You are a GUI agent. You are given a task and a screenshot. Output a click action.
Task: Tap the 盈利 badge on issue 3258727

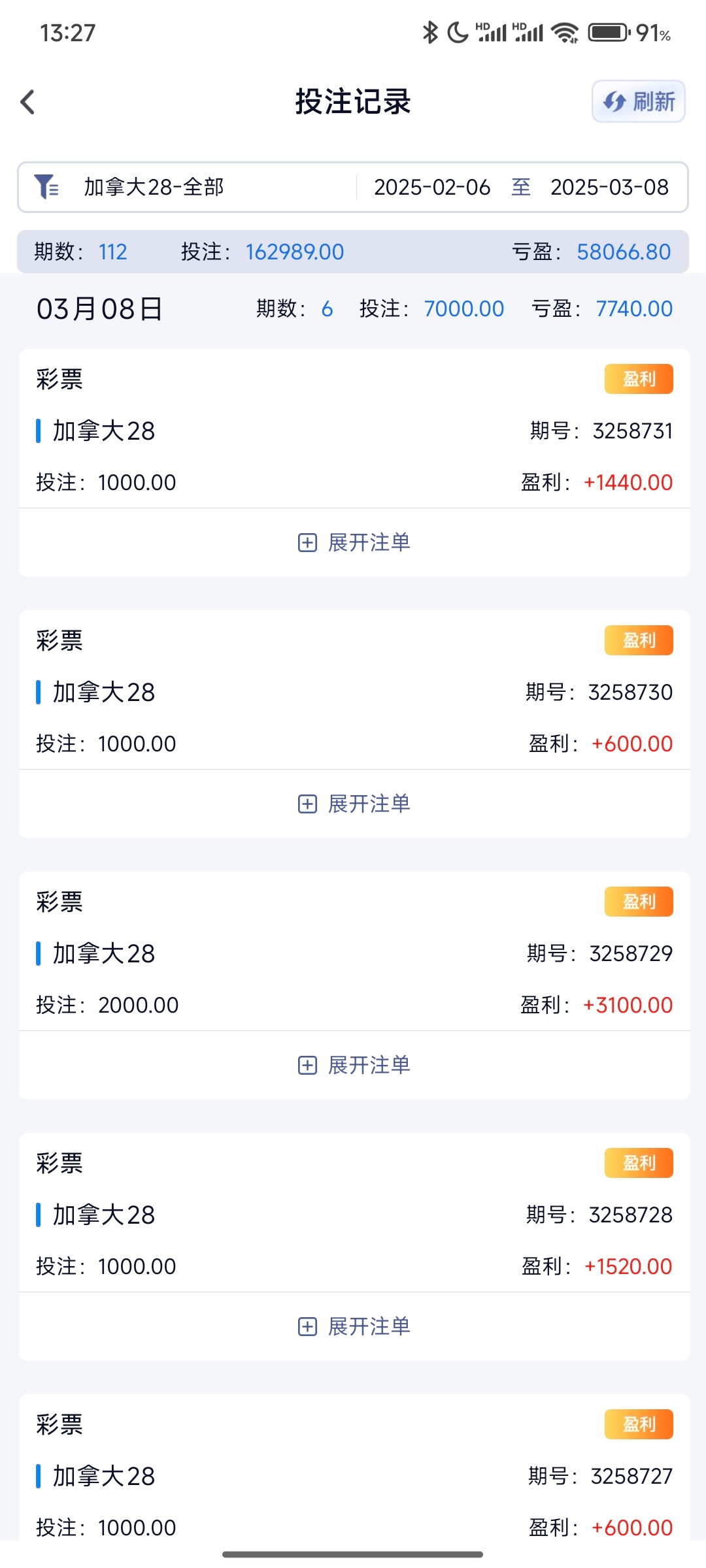(639, 1424)
